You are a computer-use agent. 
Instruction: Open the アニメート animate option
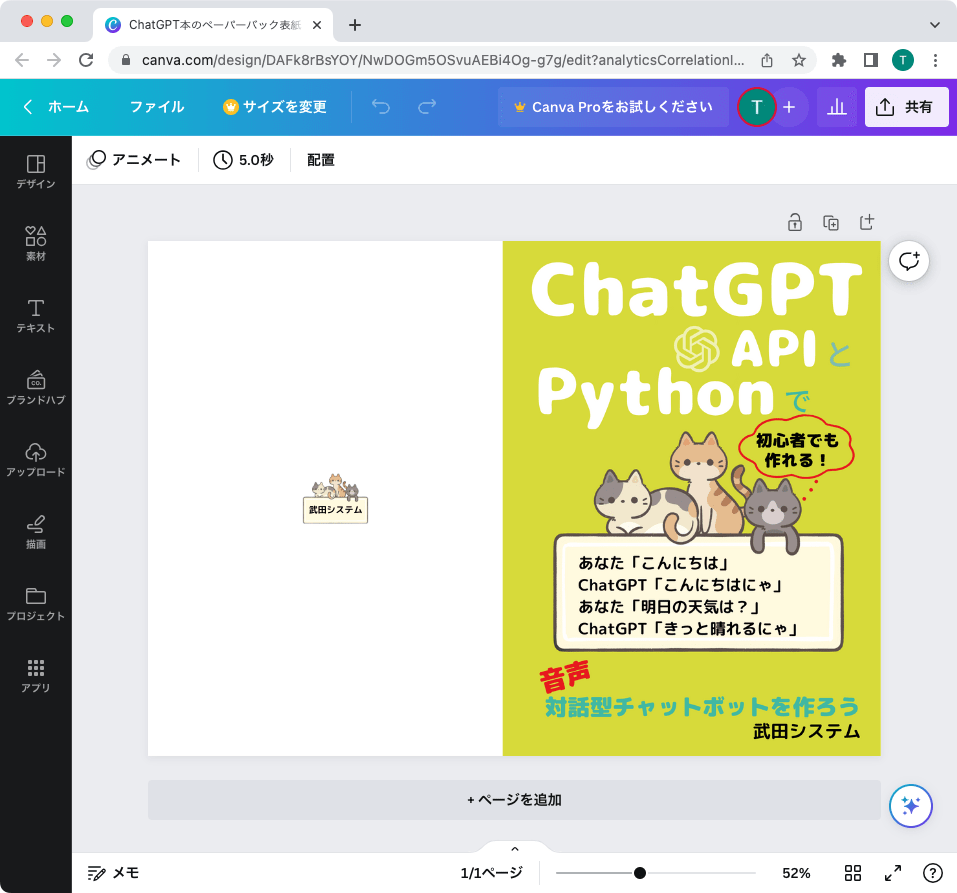(x=134, y=160)
